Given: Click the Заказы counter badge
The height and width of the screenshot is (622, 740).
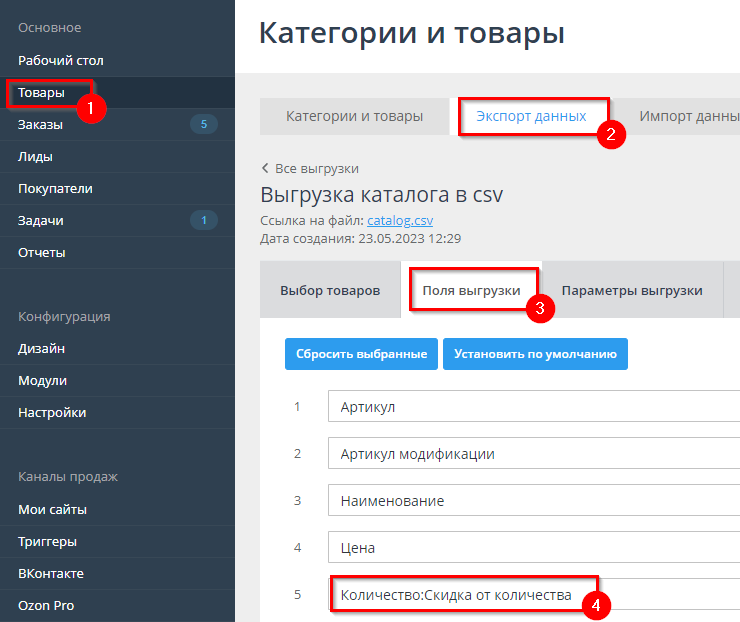Looking at the screenshot, I should pyautogui.click(x=203, y=125).
